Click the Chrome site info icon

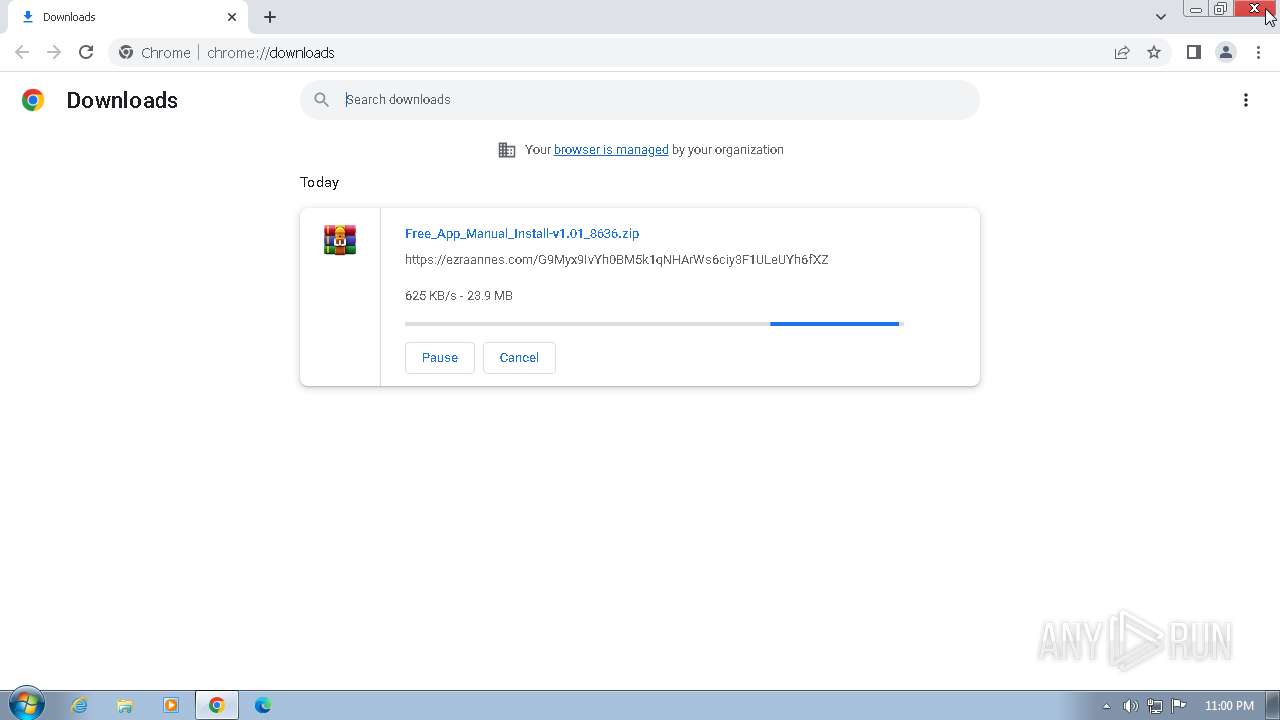pos(126,52)
